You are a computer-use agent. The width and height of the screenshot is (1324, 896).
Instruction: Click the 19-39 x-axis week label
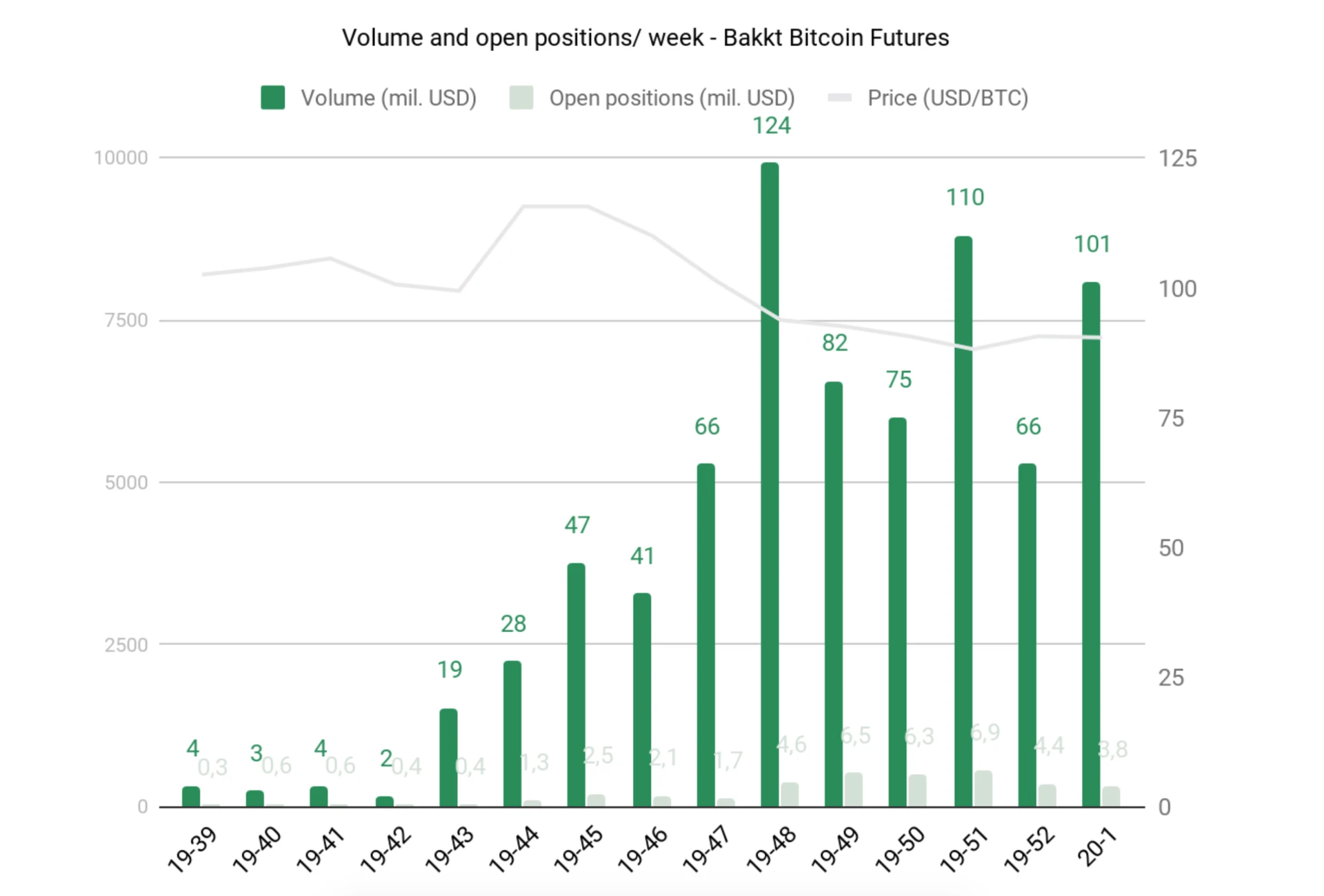[192, 849]
